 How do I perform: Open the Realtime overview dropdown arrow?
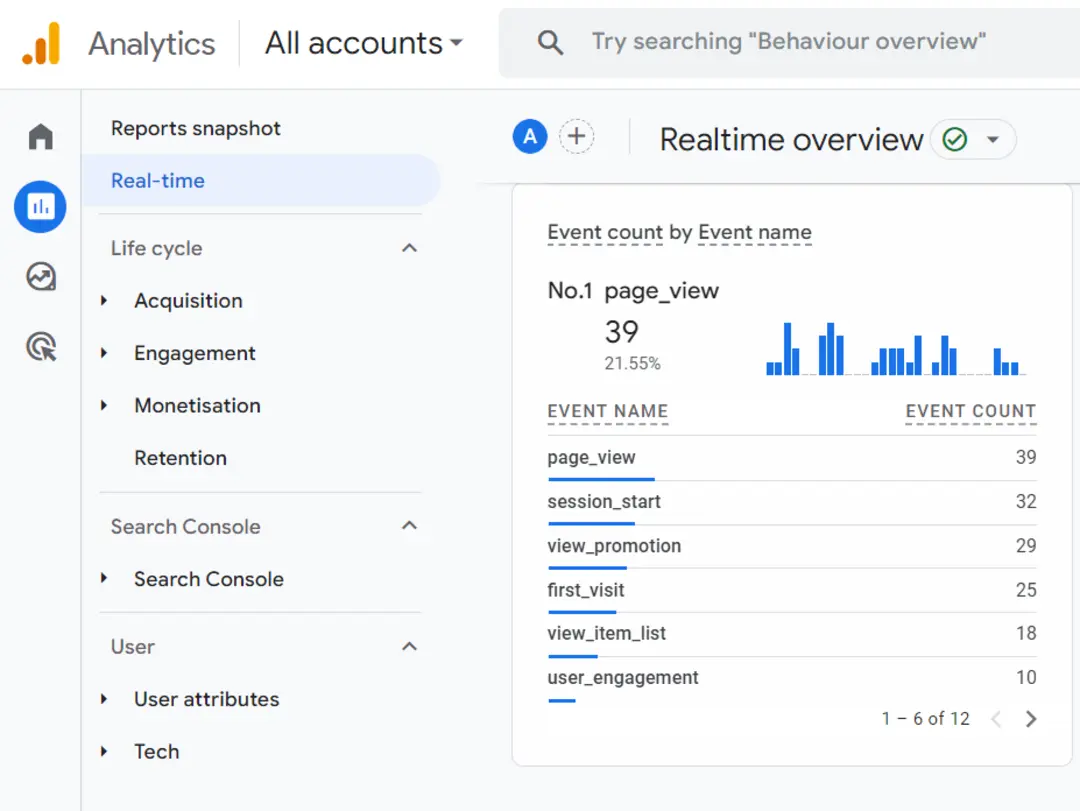[993, 140]
